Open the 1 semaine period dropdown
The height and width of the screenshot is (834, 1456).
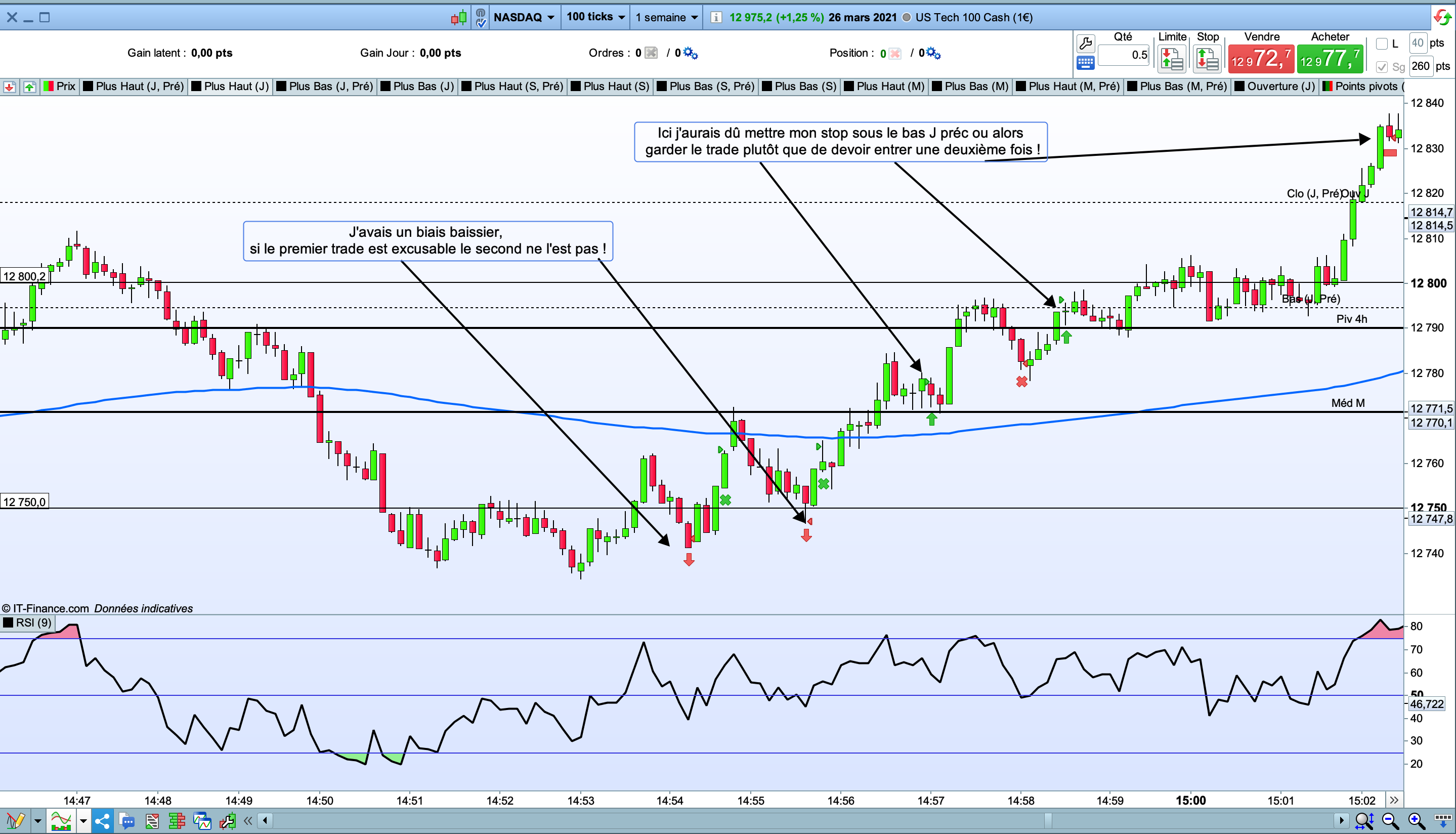(666, 17)
